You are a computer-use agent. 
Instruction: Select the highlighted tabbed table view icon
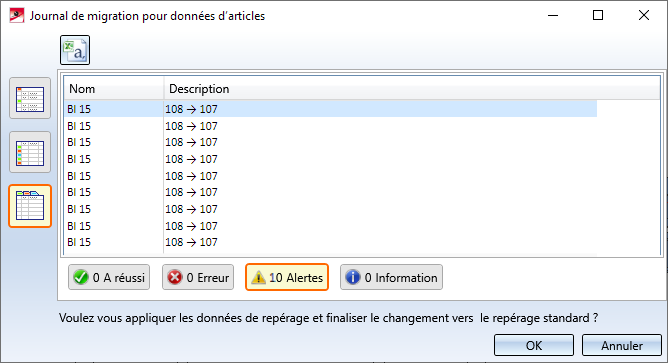(x=30, y=206)
